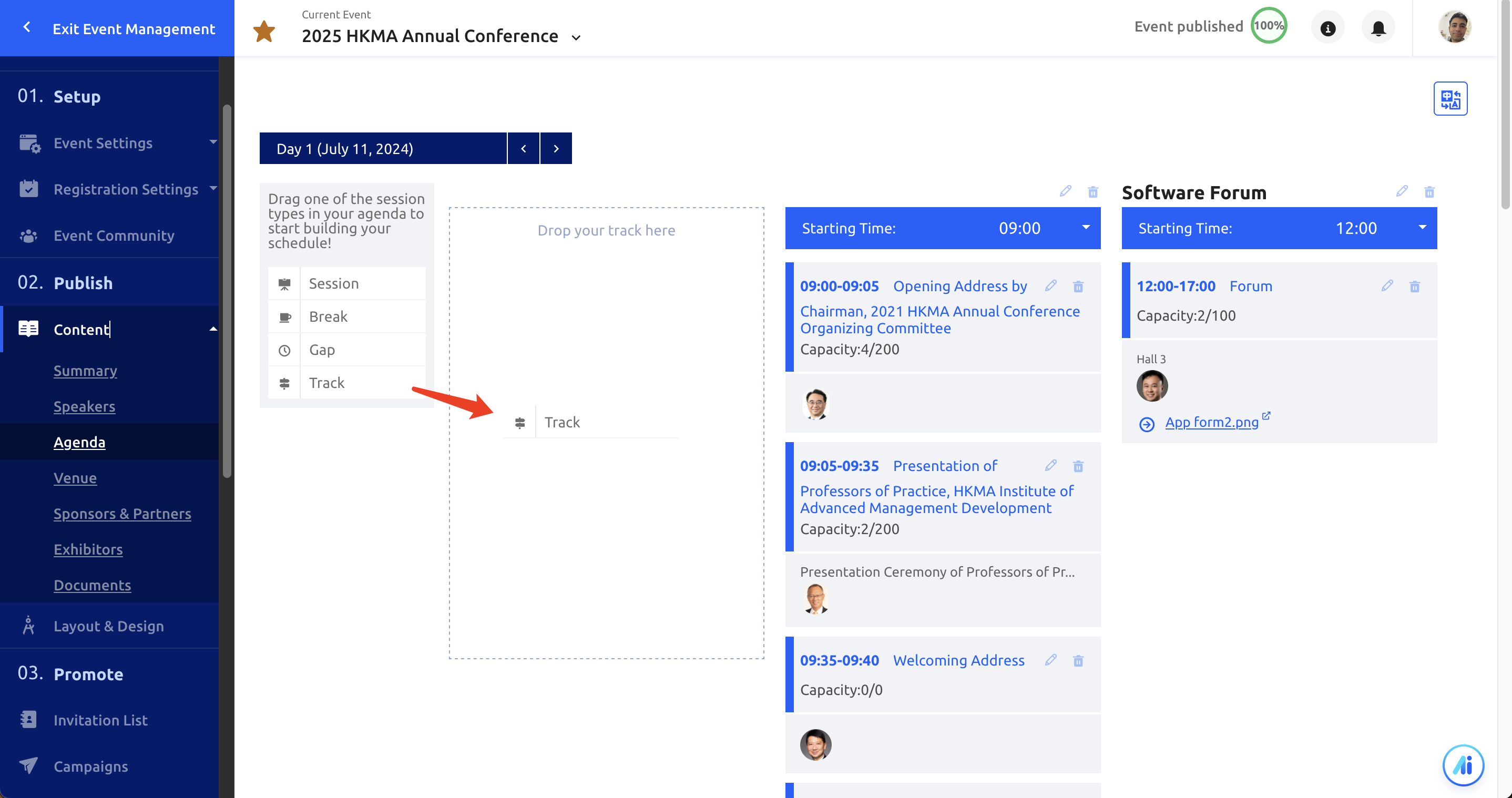Delete the 09:05-09:35 Presentation session

tap(1078, 466)
